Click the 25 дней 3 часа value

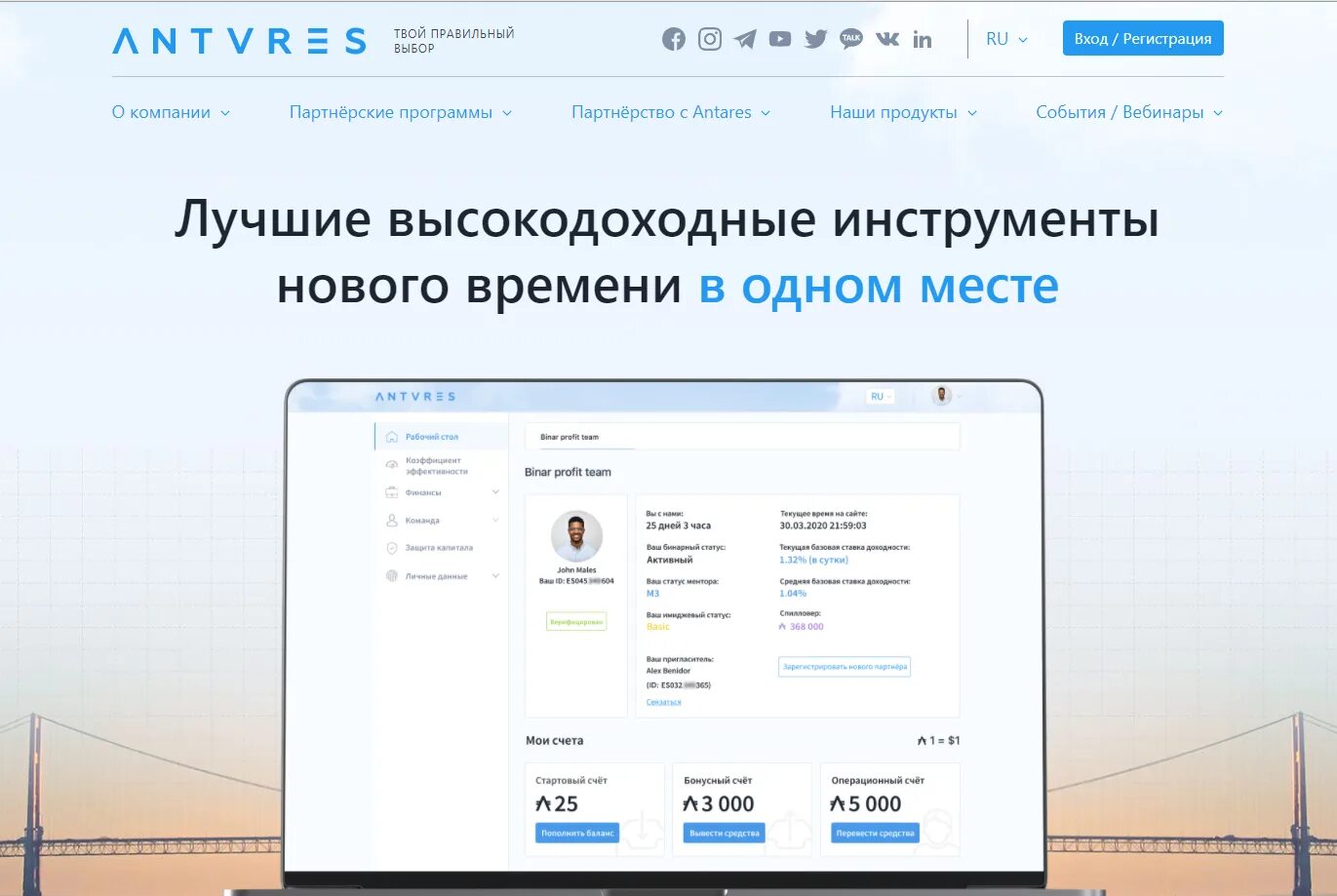pyautogui.click(x=679, y=526)
